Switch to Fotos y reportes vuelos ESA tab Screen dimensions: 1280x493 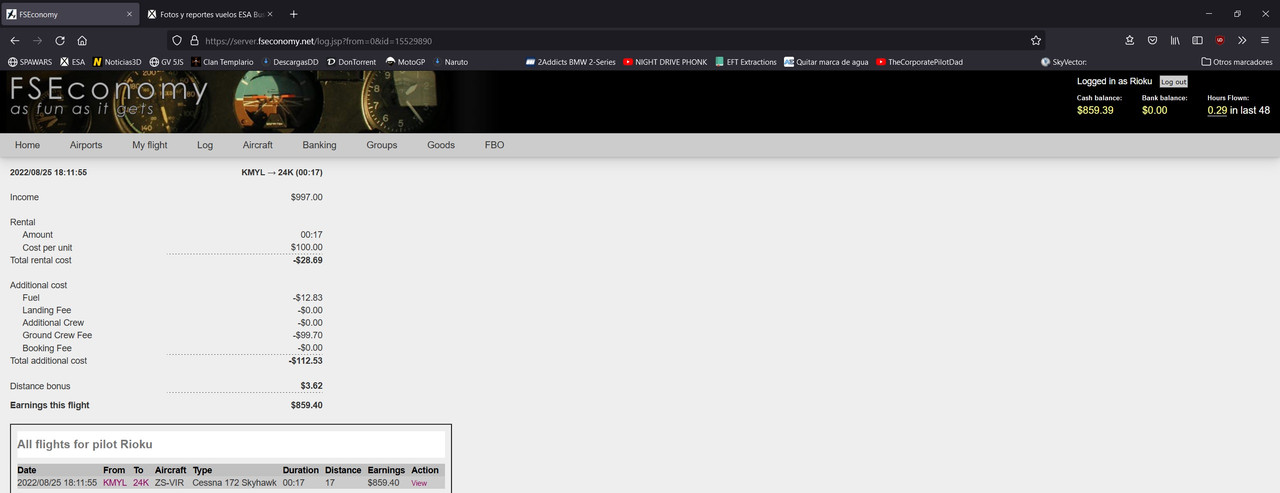point(208,14)
